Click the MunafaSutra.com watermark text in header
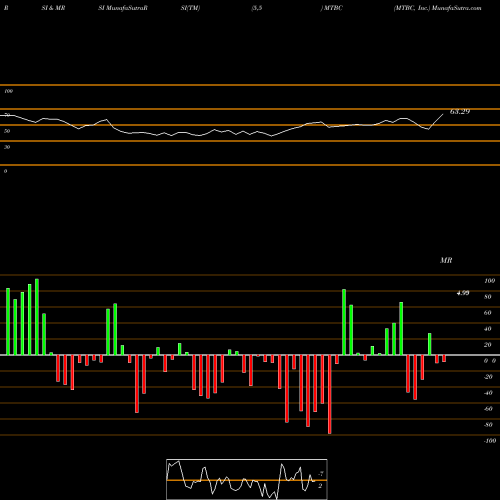 (x=456, y=8)
